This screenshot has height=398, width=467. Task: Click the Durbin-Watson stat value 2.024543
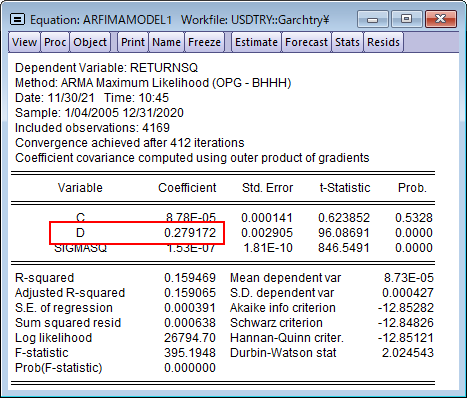pyautogui.click(x=408, y=353)
